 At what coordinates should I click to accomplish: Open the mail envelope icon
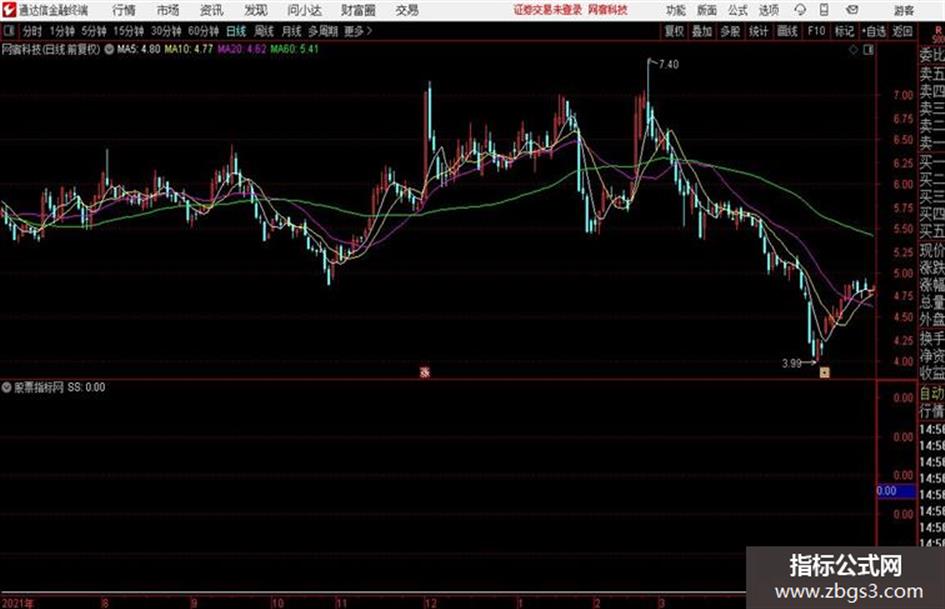(x=852, y=10)
